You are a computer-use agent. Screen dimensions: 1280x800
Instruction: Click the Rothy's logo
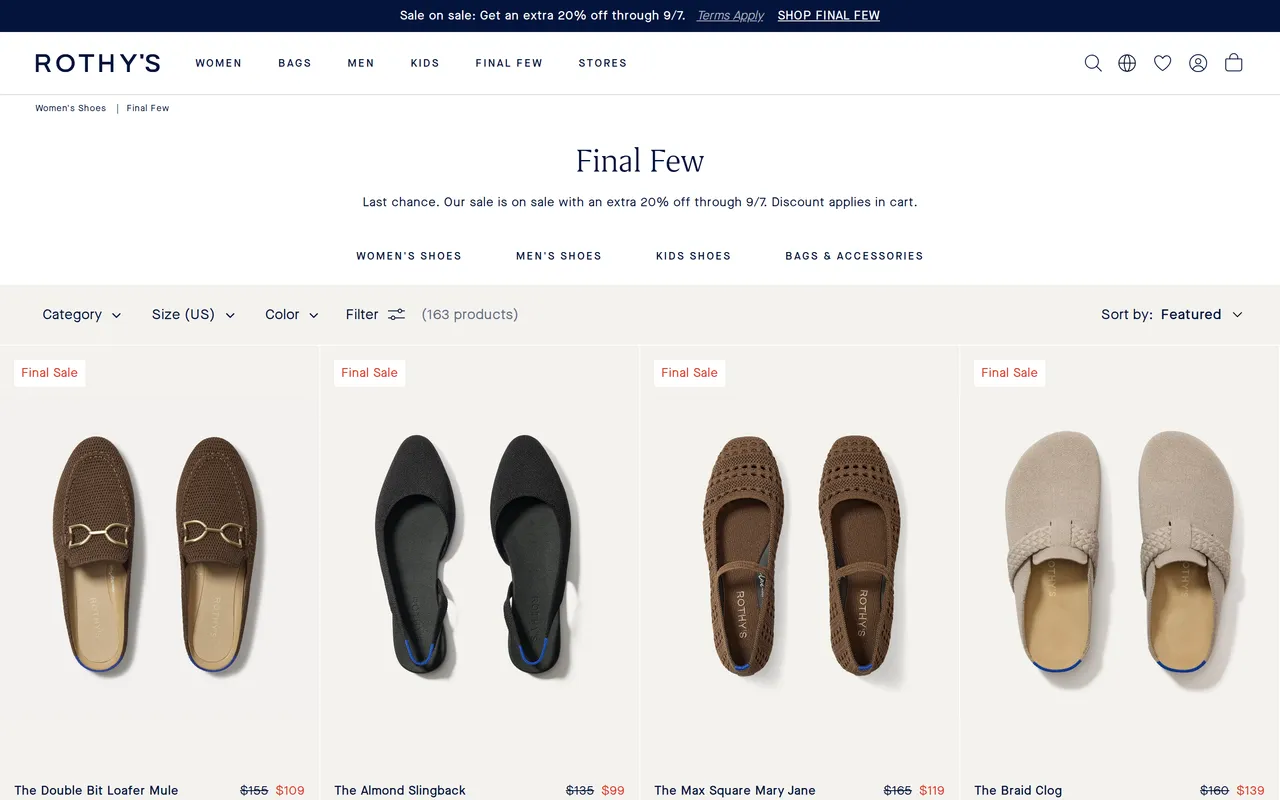(x=97, y=63)
